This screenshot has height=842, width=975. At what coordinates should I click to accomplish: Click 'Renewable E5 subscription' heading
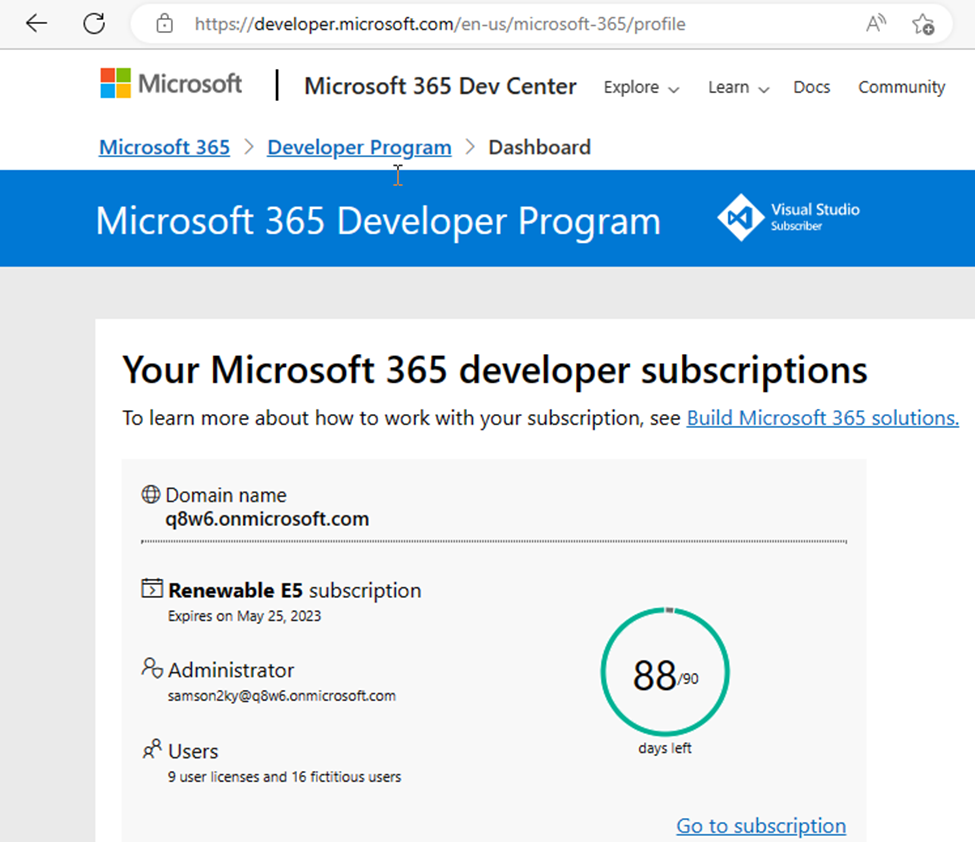coord(295,590)
